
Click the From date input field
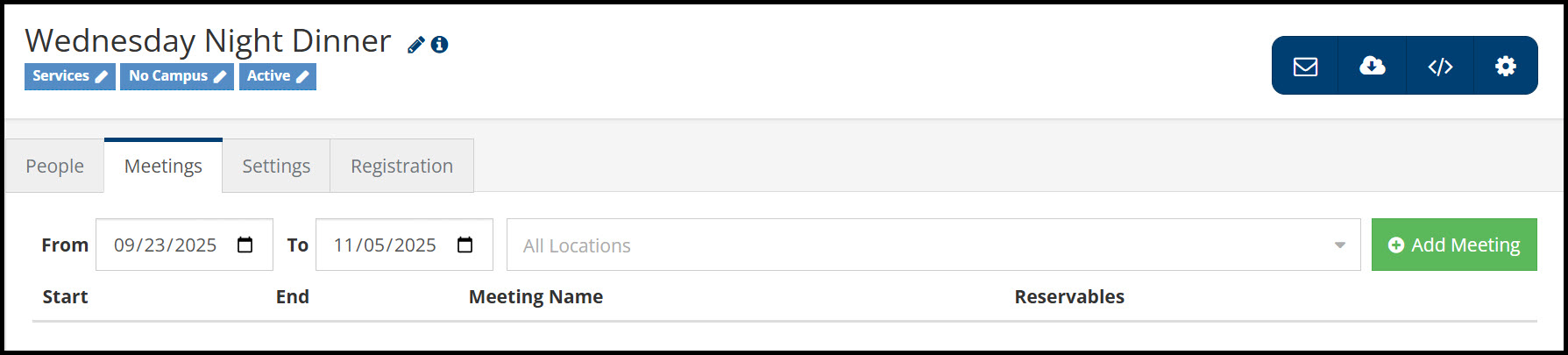click(x=165, y=245)
